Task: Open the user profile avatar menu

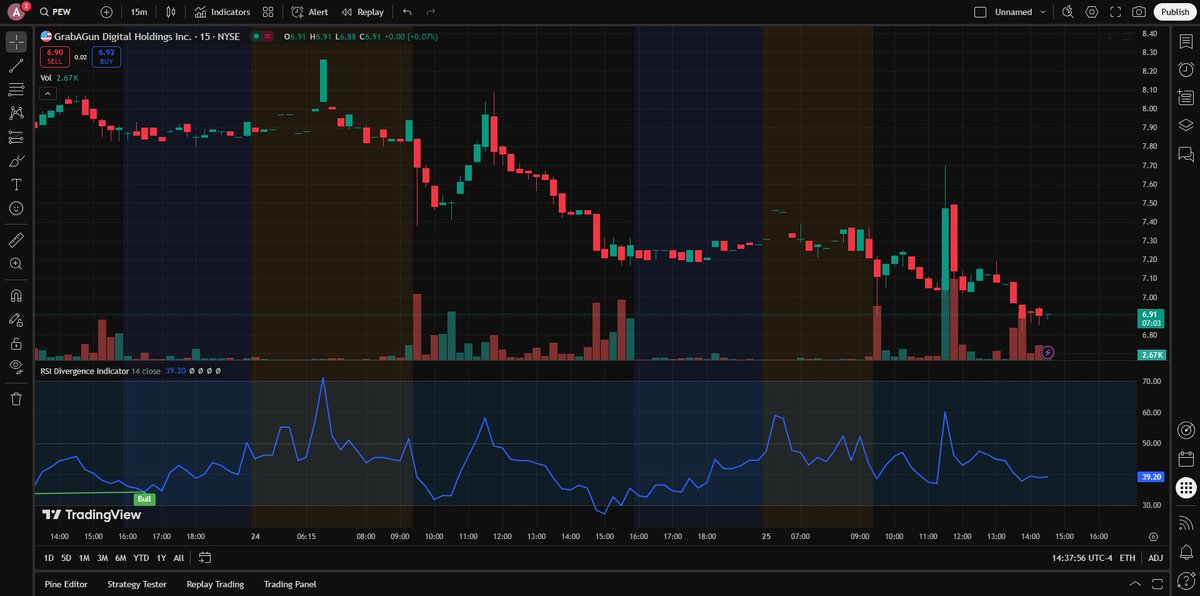Action: pos(17,12)
